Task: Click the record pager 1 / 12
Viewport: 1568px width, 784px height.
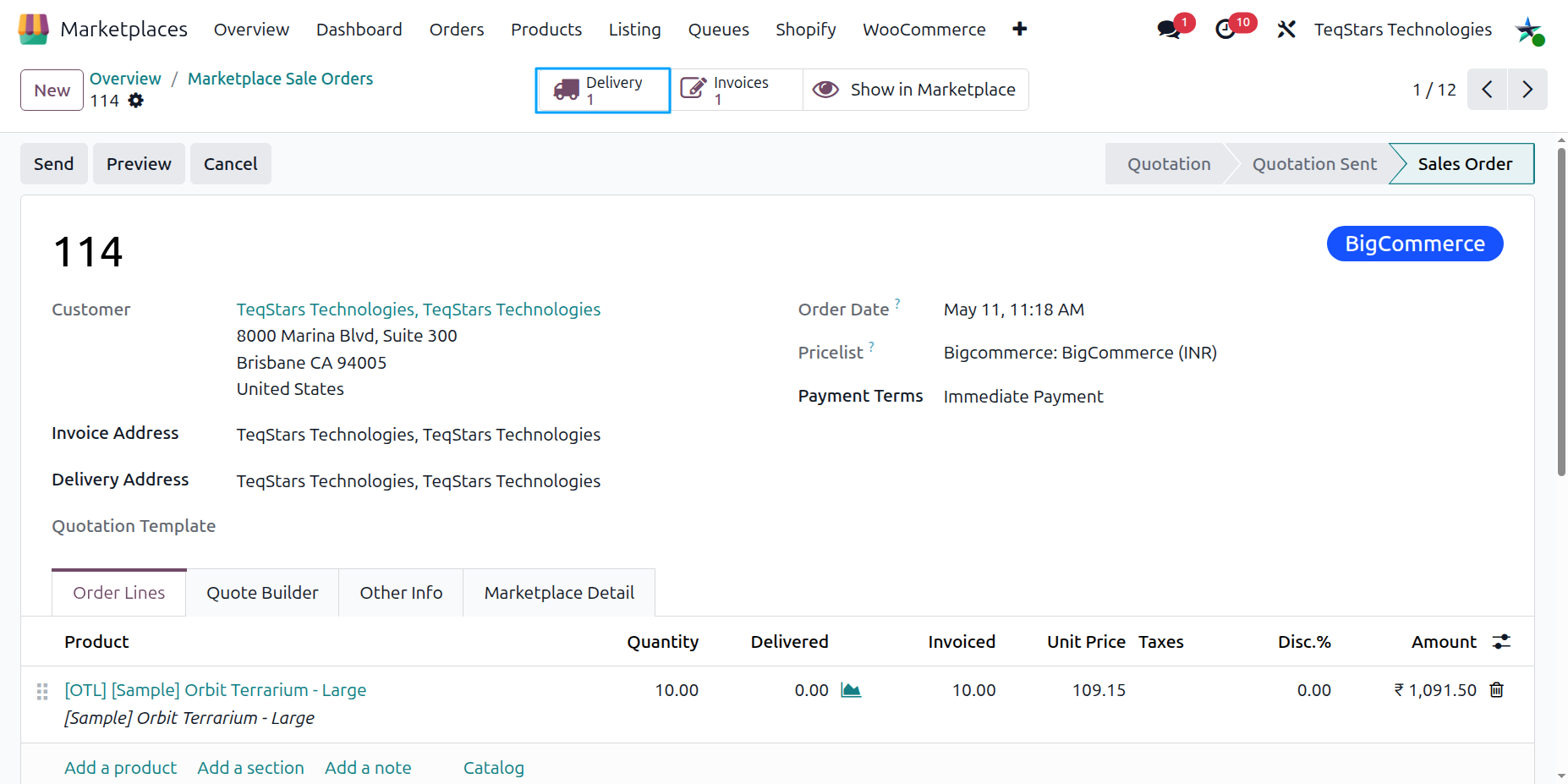Action: pyautogui.click(x=1434, y=90)
